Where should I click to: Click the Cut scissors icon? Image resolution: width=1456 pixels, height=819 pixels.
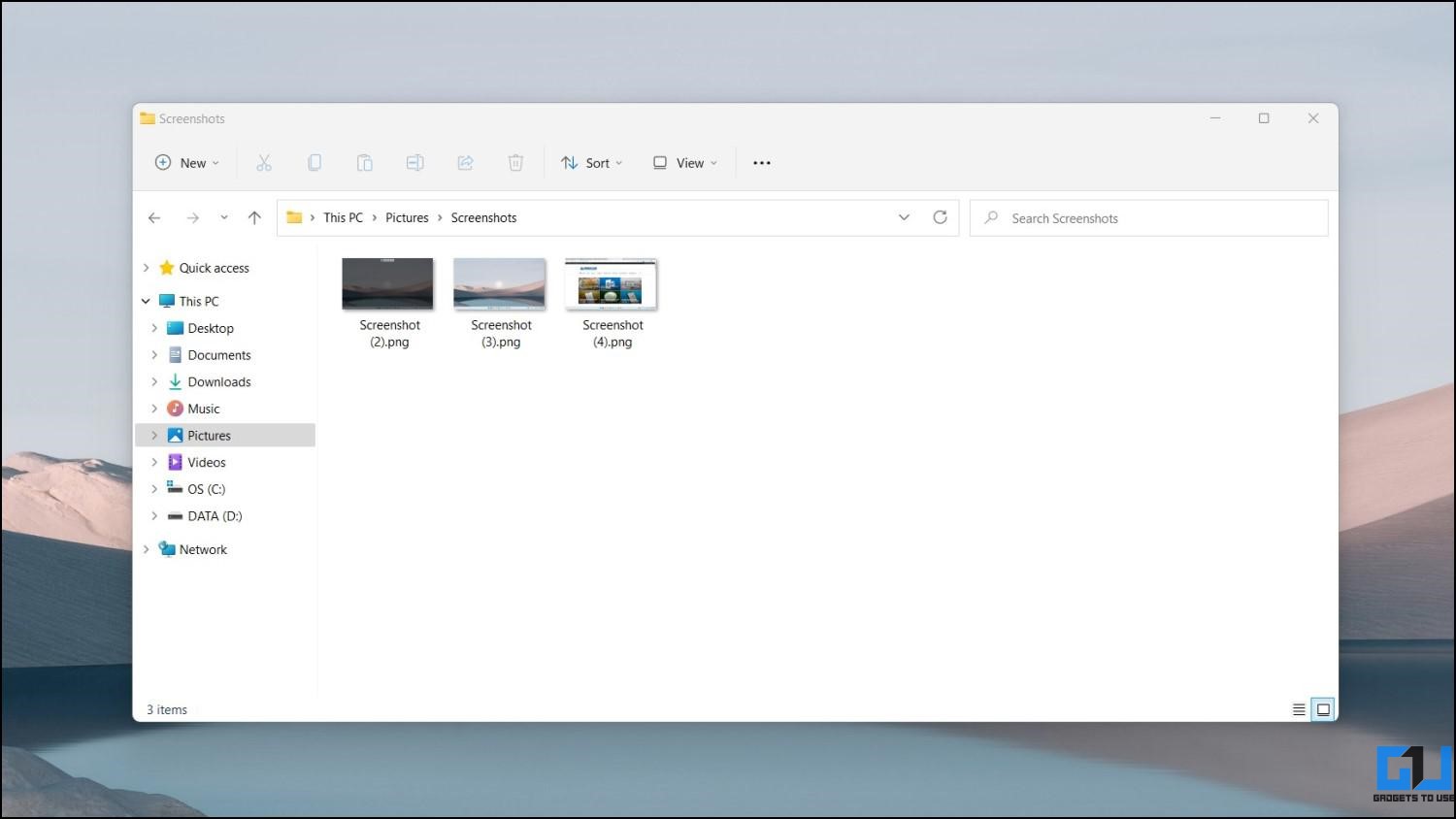(x=264, y=163)
